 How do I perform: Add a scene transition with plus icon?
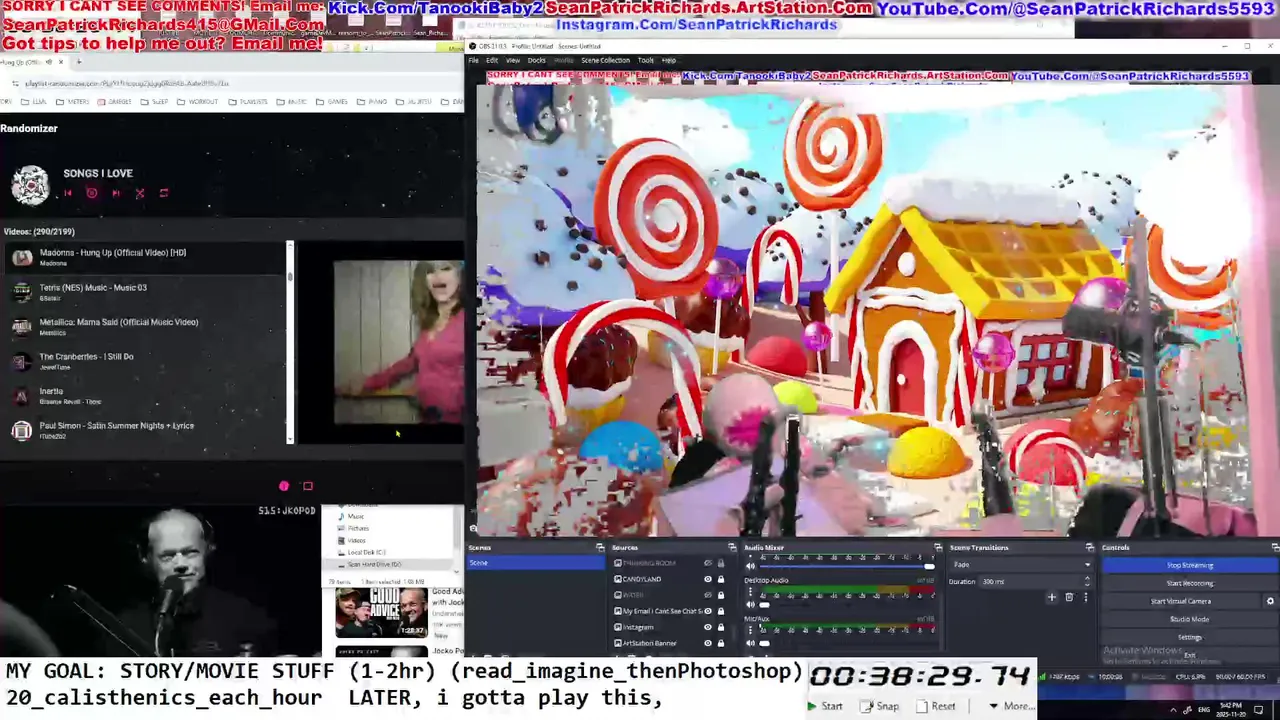(x=1051, y=597)
